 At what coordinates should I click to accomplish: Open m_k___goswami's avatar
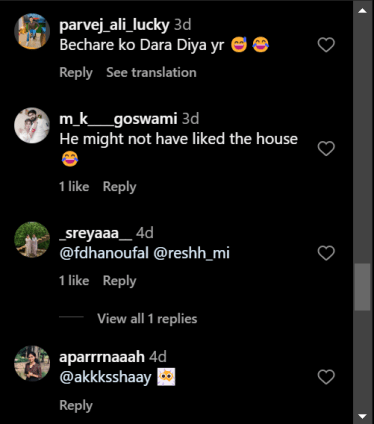coord(32,125)
